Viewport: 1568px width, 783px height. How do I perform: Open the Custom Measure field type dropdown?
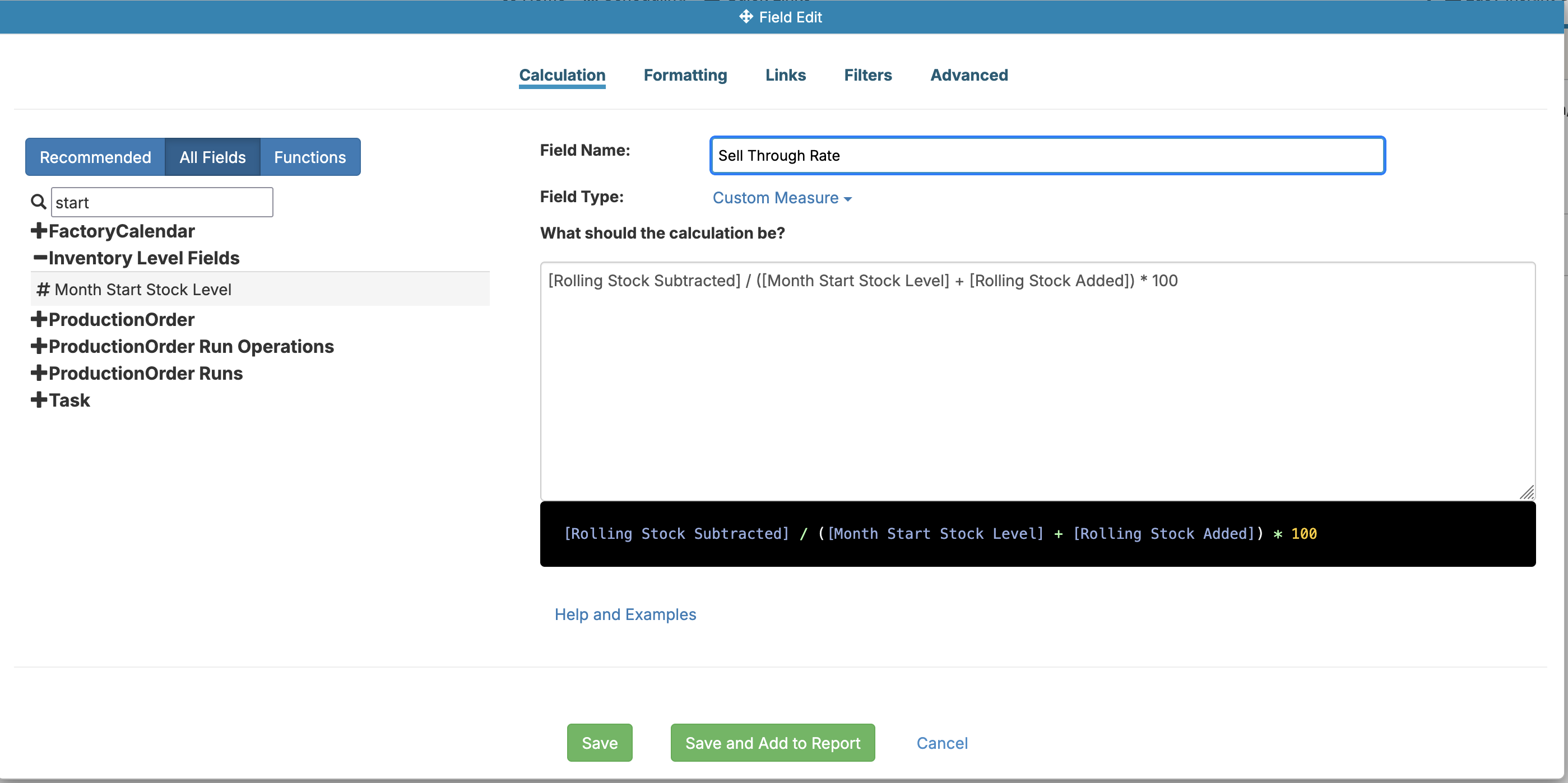point(782,198)
